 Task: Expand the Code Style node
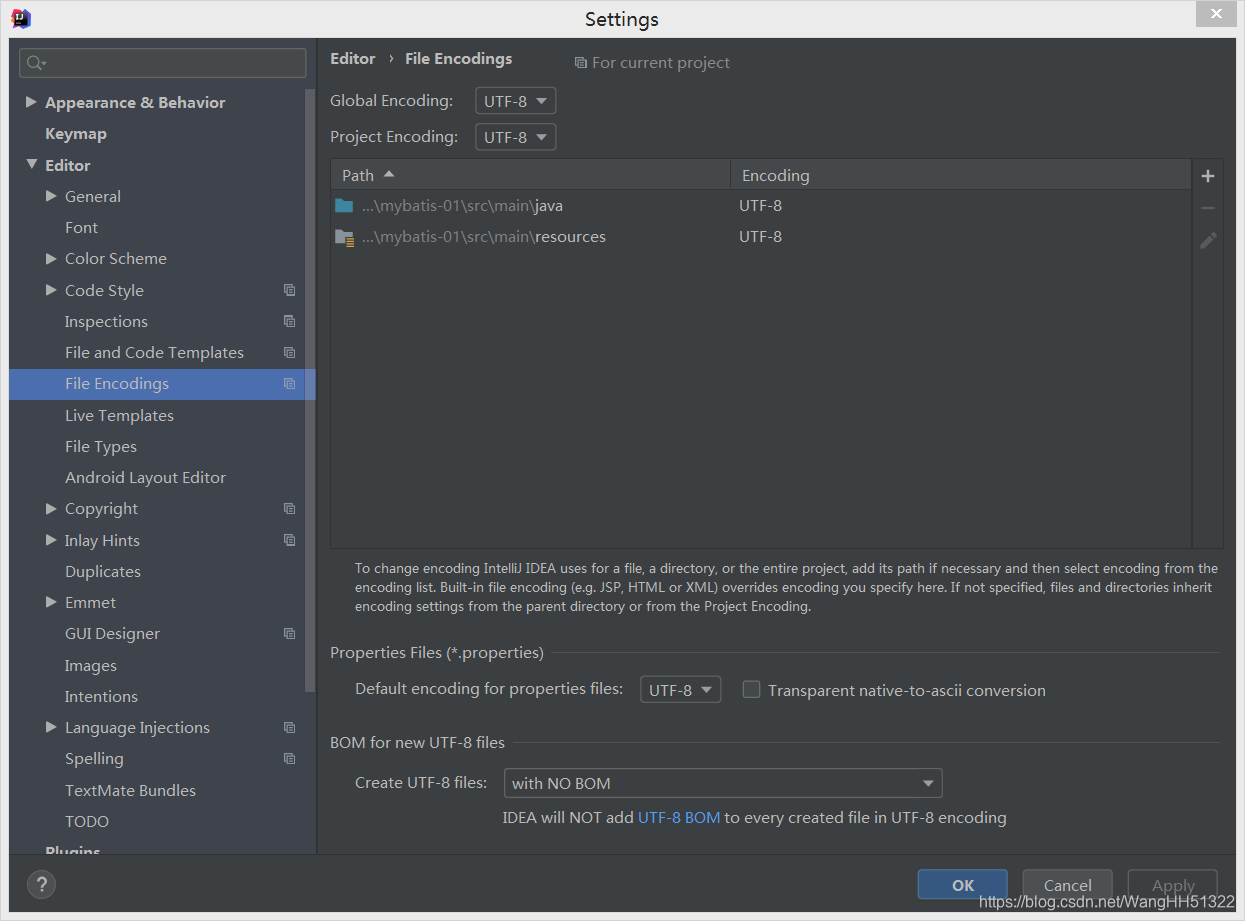[x=51, y=290]
